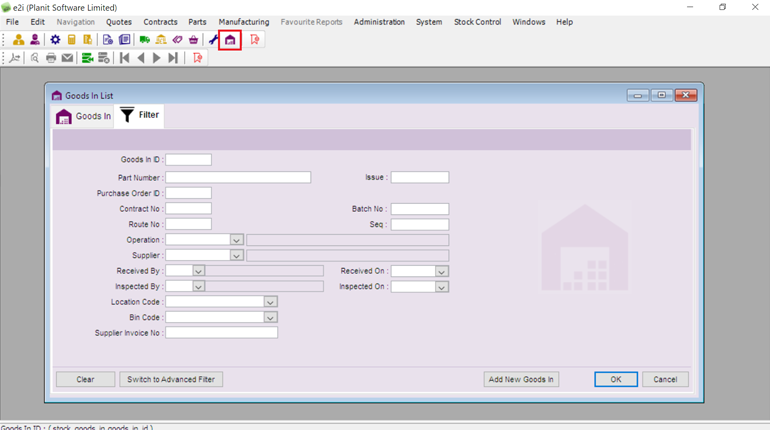Expand the Bin Code dropdown
This screenshot has height=430, width=770.
[x=270, y=318]
